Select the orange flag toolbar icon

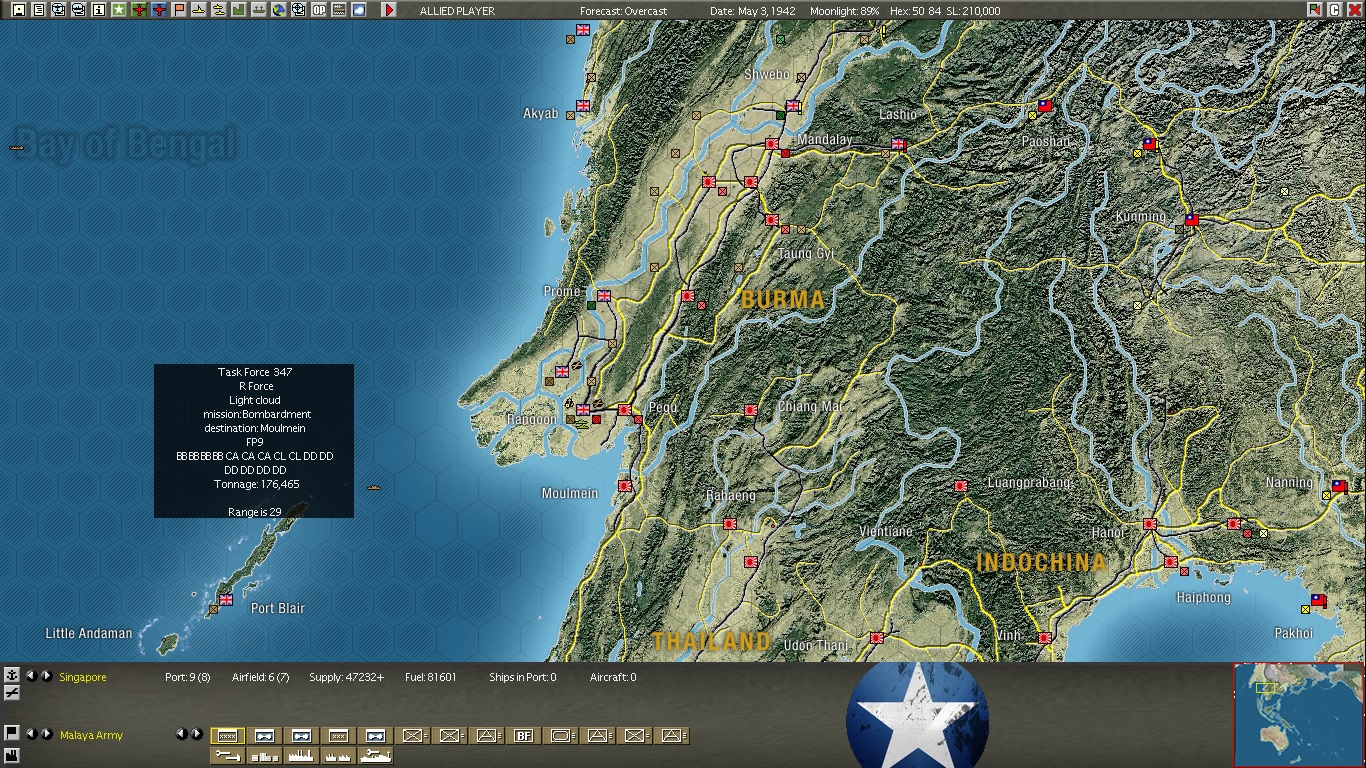179,10
